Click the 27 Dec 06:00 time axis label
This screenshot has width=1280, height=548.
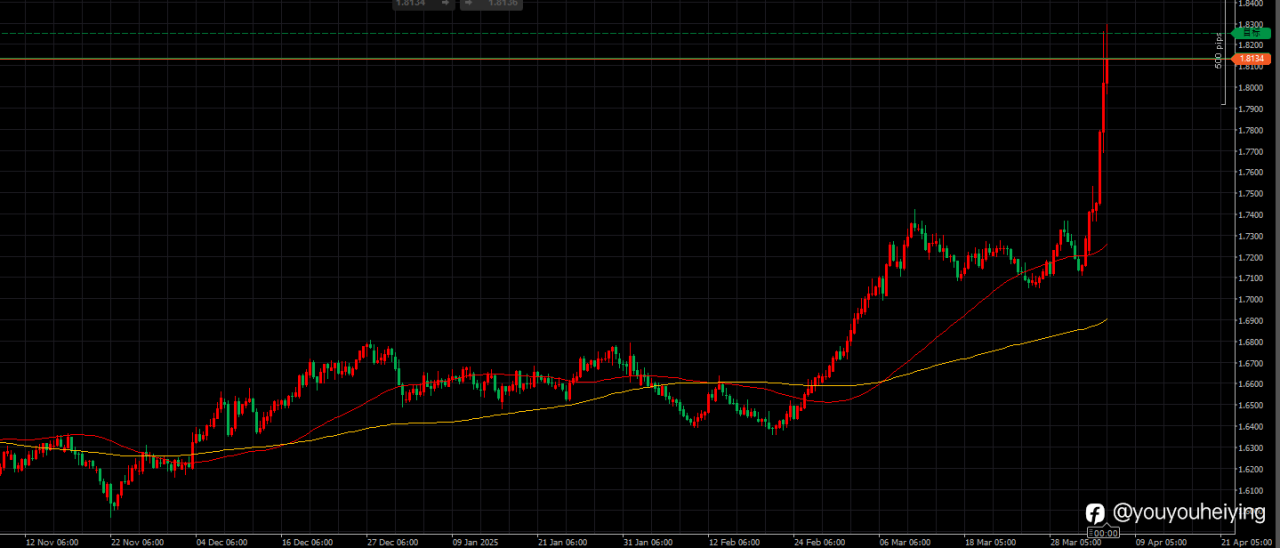click(x=392, y=542)
